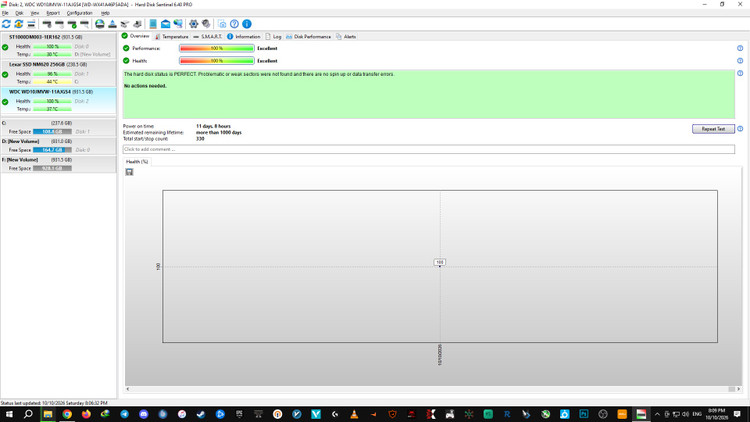Open Help via the question mark icon
The height and width of the screenshot is (422, 750).
pos(234,24)
